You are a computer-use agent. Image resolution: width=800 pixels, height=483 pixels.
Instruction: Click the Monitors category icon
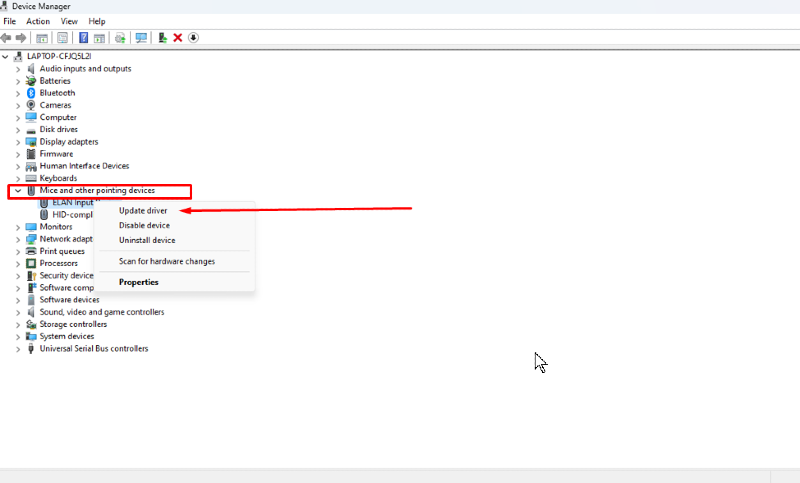coord(31,227)
